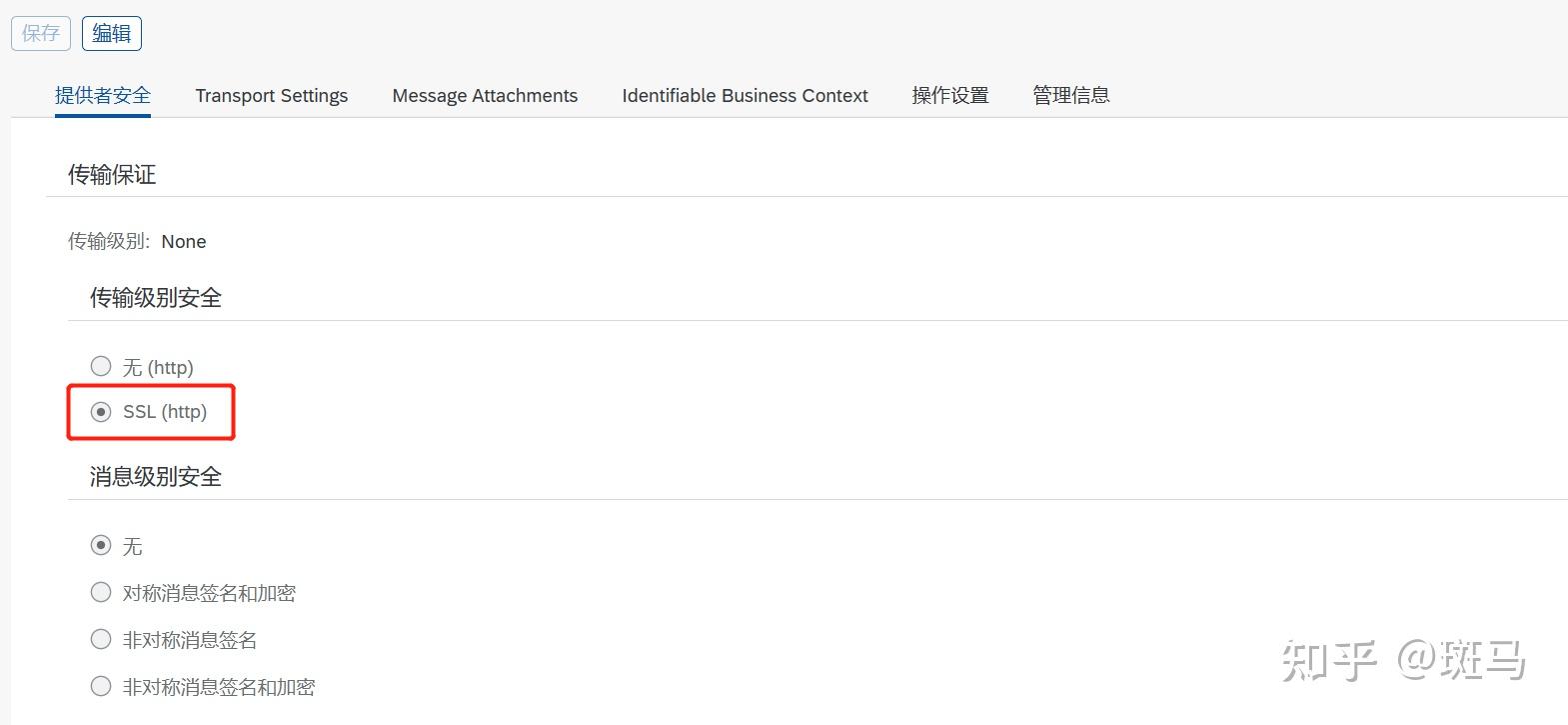Switch to the 管理信息 tab
1568x725 pixels.
click(x=1071, y=95)
